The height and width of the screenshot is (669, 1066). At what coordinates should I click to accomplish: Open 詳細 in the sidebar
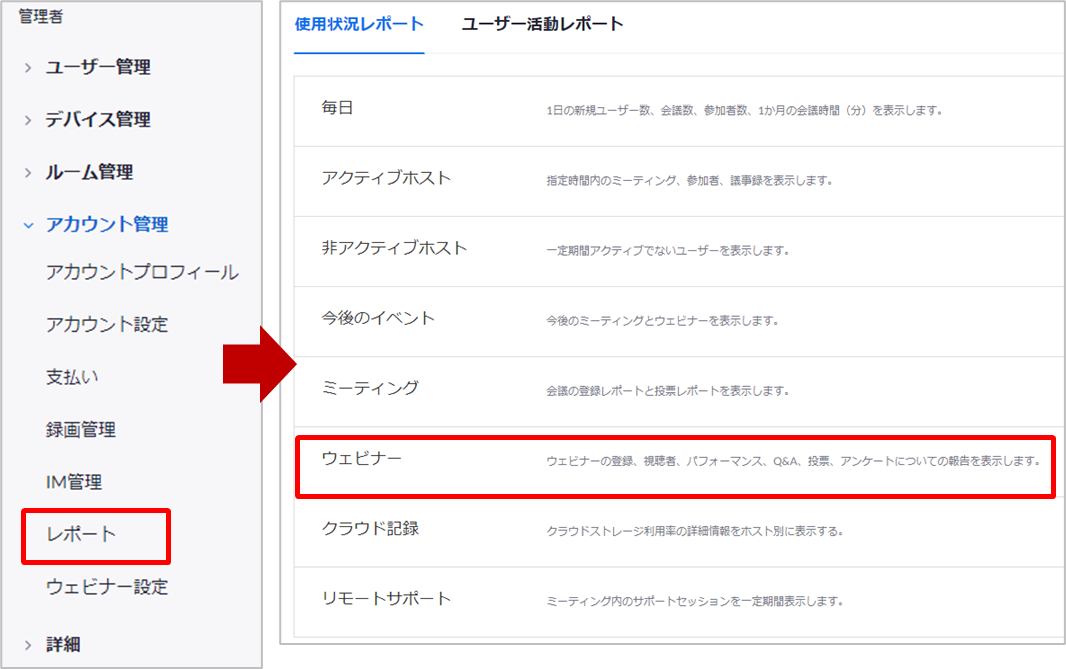click(63, 645)
